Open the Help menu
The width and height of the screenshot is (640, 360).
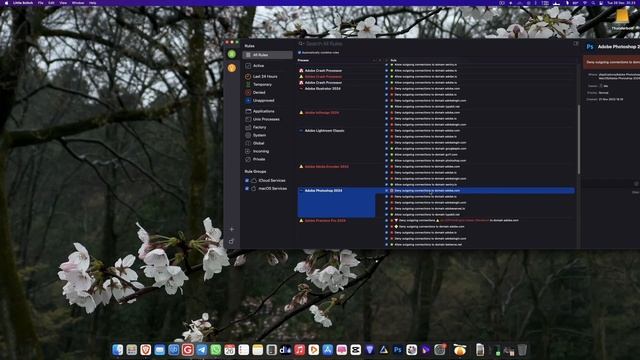click(93, 3)
